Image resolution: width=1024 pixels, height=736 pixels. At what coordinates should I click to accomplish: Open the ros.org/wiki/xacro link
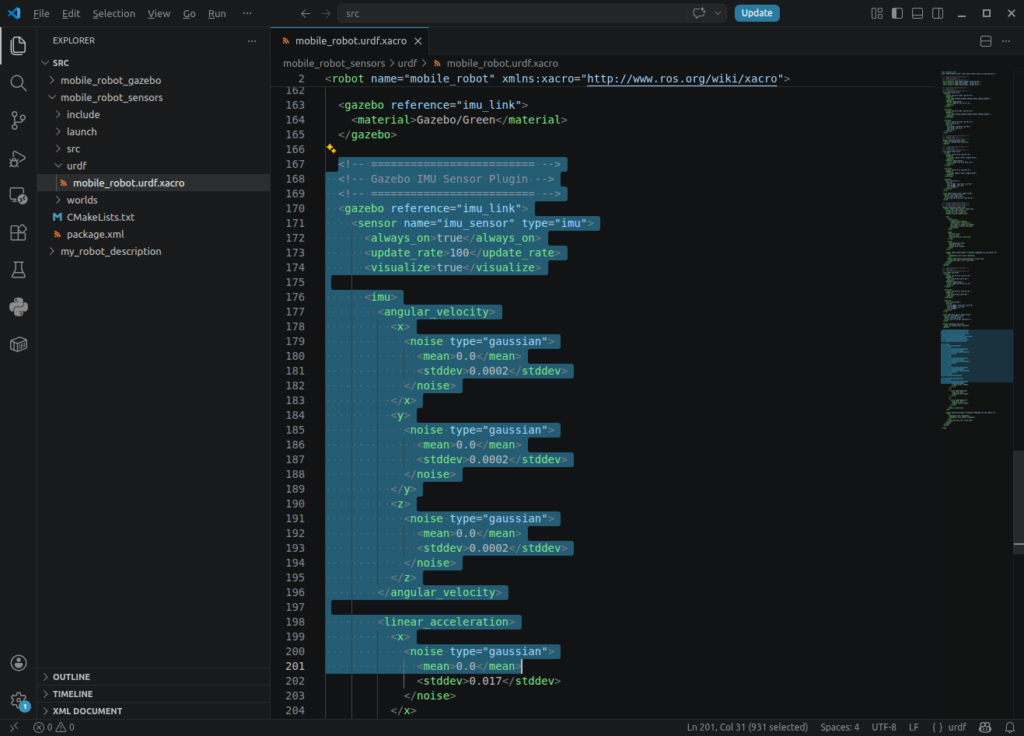click(x=682, y=78)
